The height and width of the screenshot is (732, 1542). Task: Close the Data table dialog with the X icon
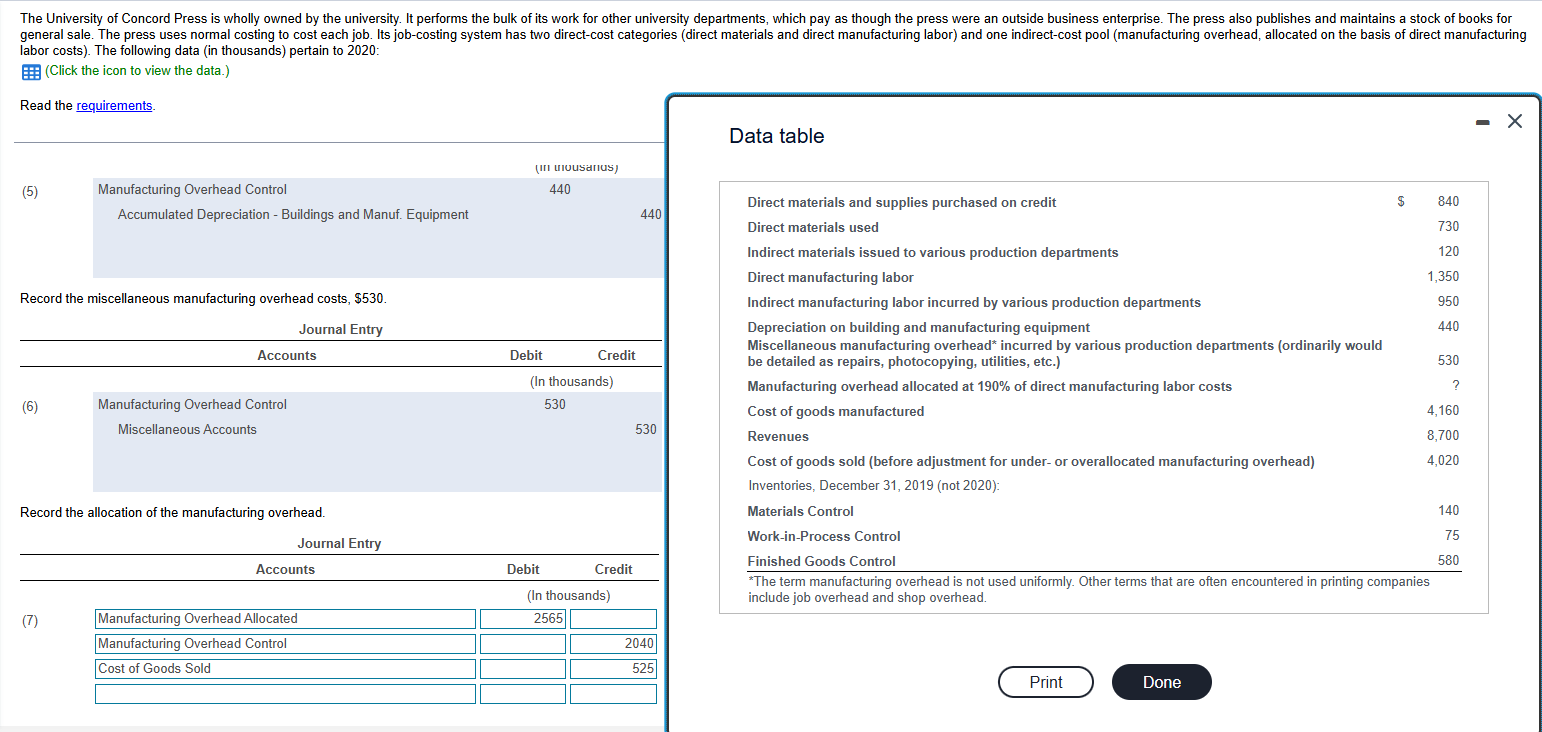1514,120
